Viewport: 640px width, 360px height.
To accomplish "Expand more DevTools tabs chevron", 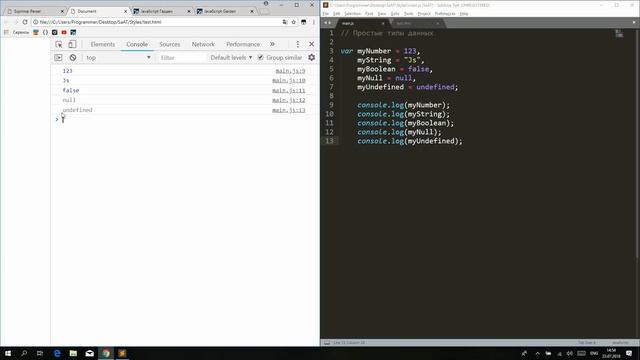I will click(272, 44).
